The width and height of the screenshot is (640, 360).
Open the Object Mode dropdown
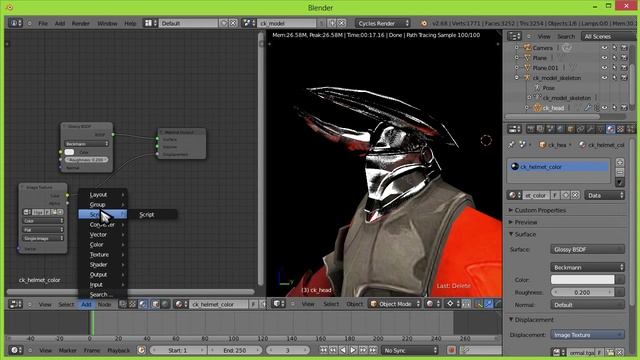click(x=395, y=304)
